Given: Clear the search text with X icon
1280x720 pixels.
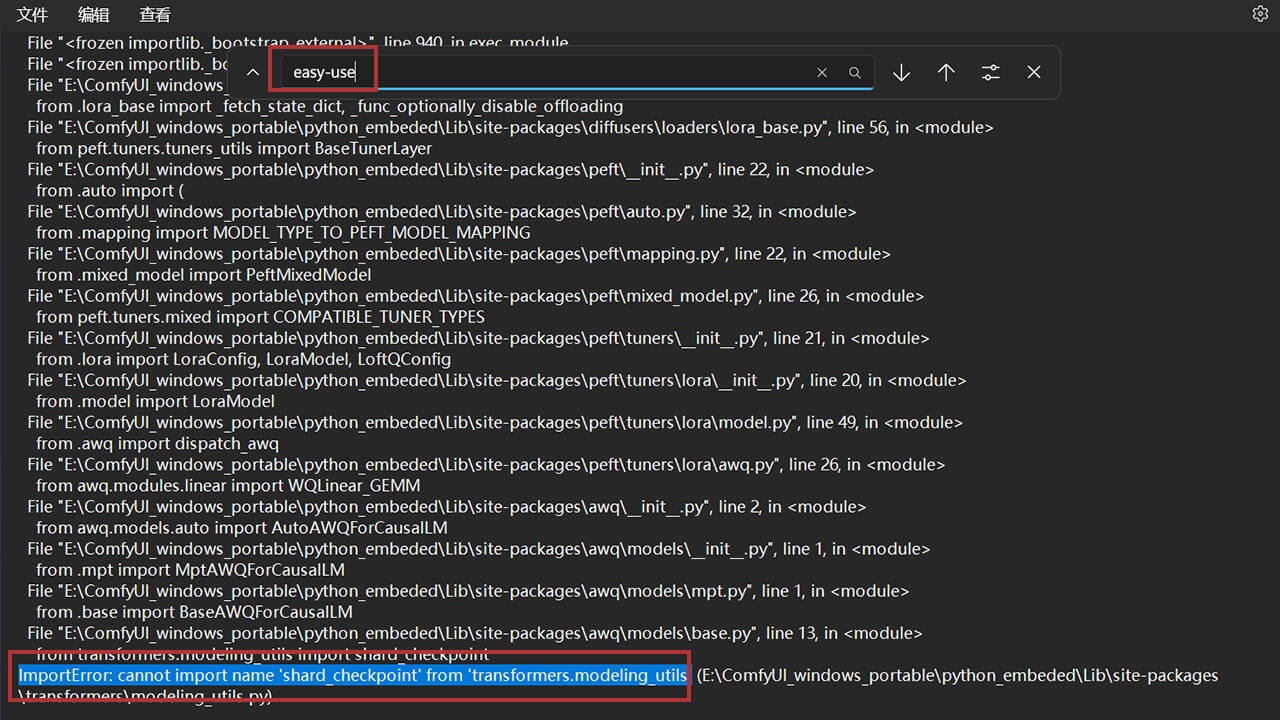Looking at the screenshot, I should click(822, 73).
